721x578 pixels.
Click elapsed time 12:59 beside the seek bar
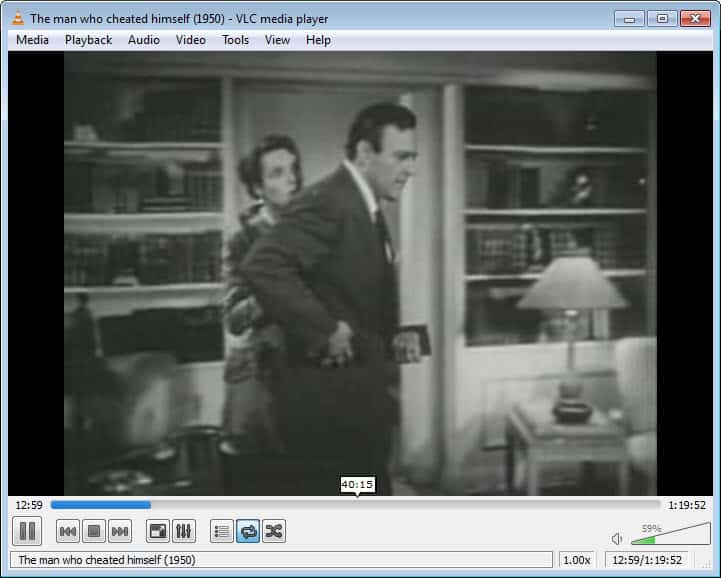pyautogui.click(x=29, y=505)
